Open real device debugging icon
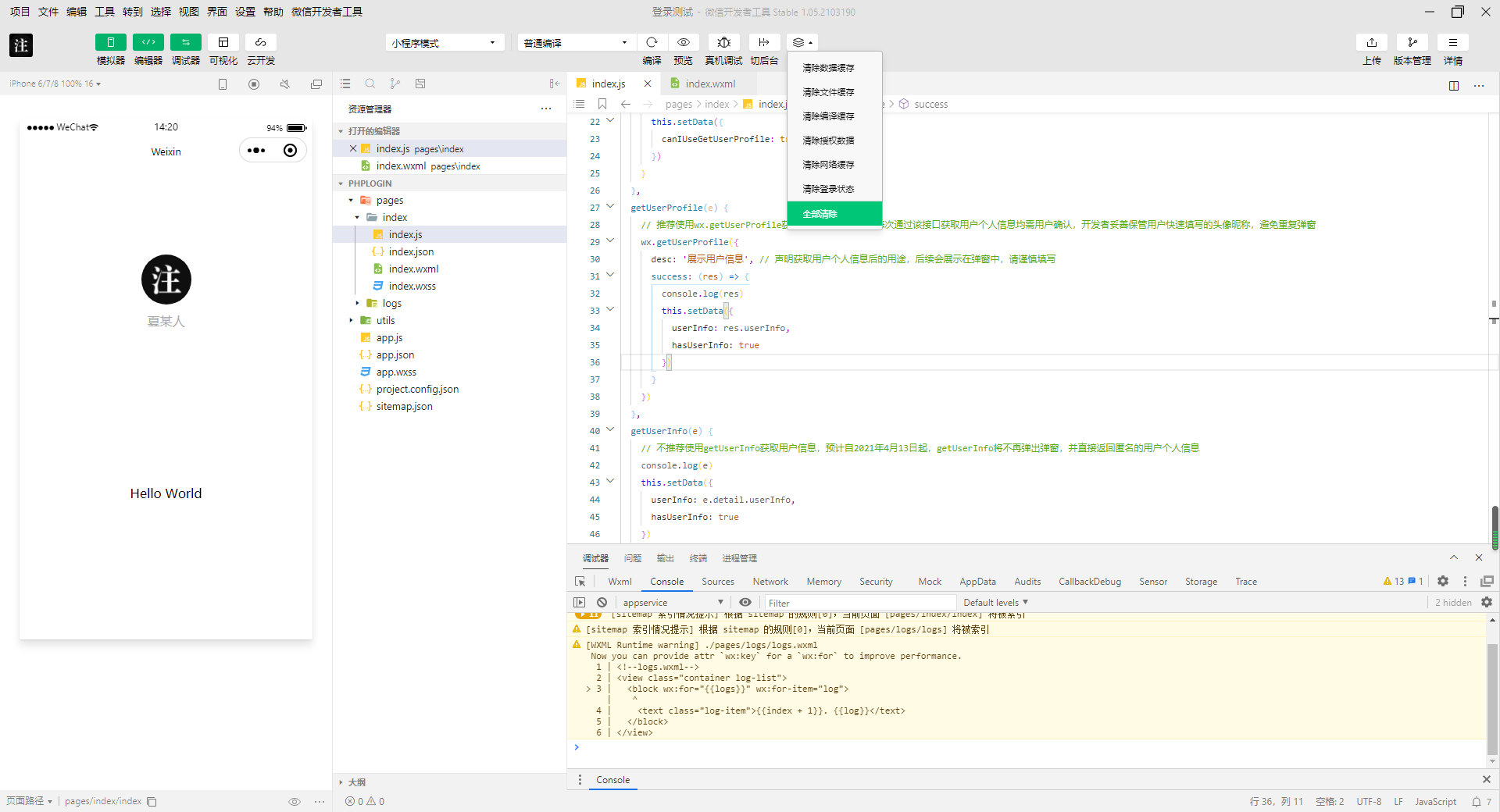 coord(724,42)
